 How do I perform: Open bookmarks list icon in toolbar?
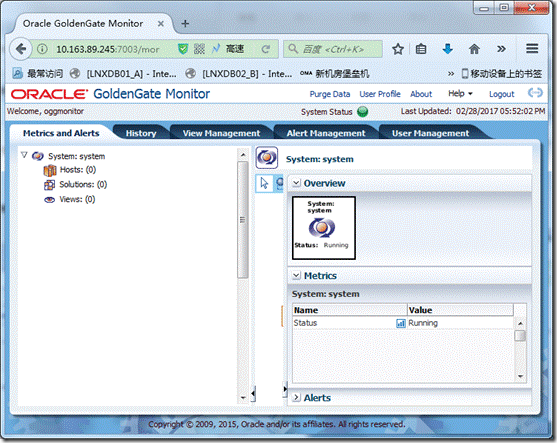tap(421, 49)
